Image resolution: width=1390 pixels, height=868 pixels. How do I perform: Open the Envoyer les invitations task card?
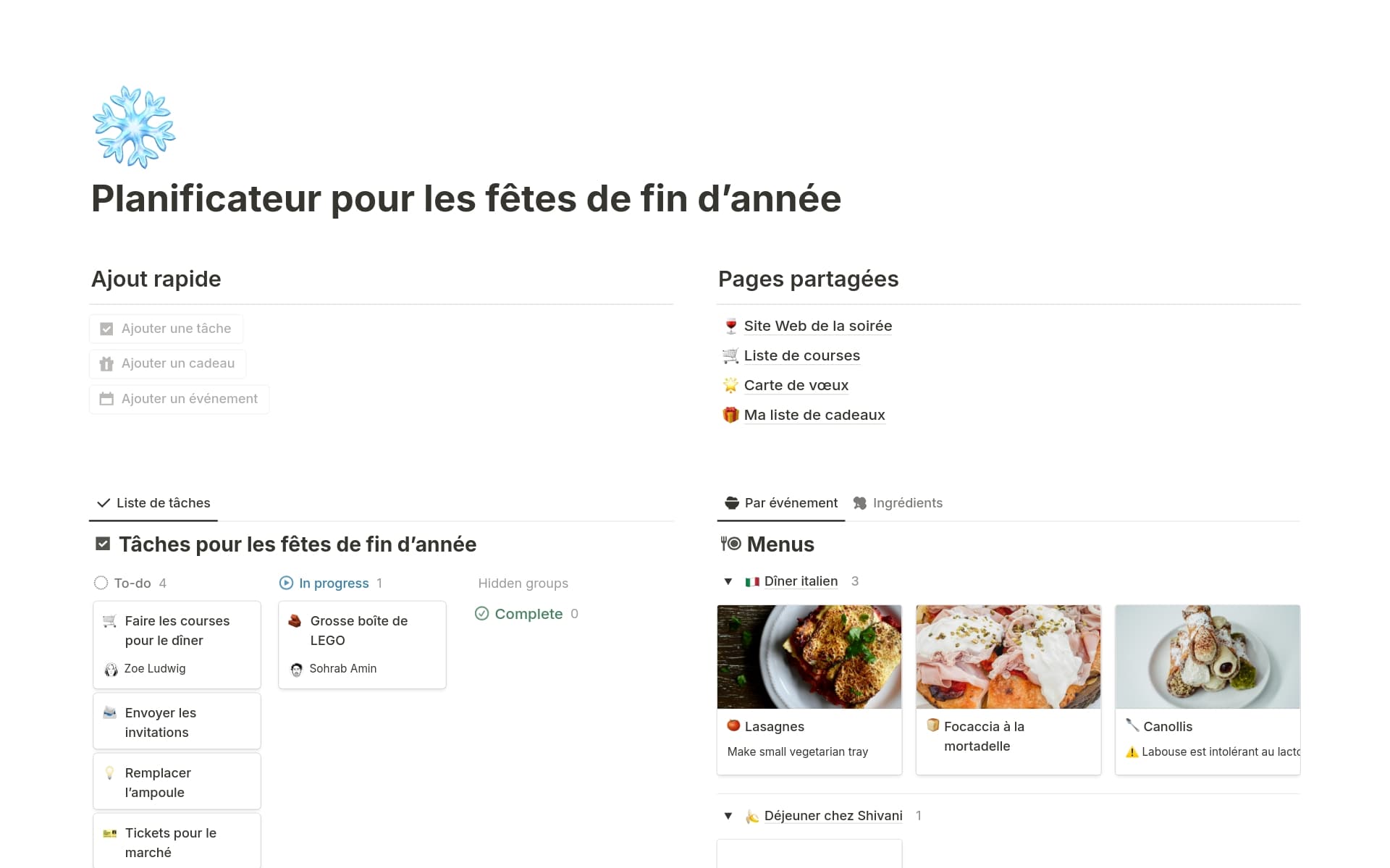[177, 722]
